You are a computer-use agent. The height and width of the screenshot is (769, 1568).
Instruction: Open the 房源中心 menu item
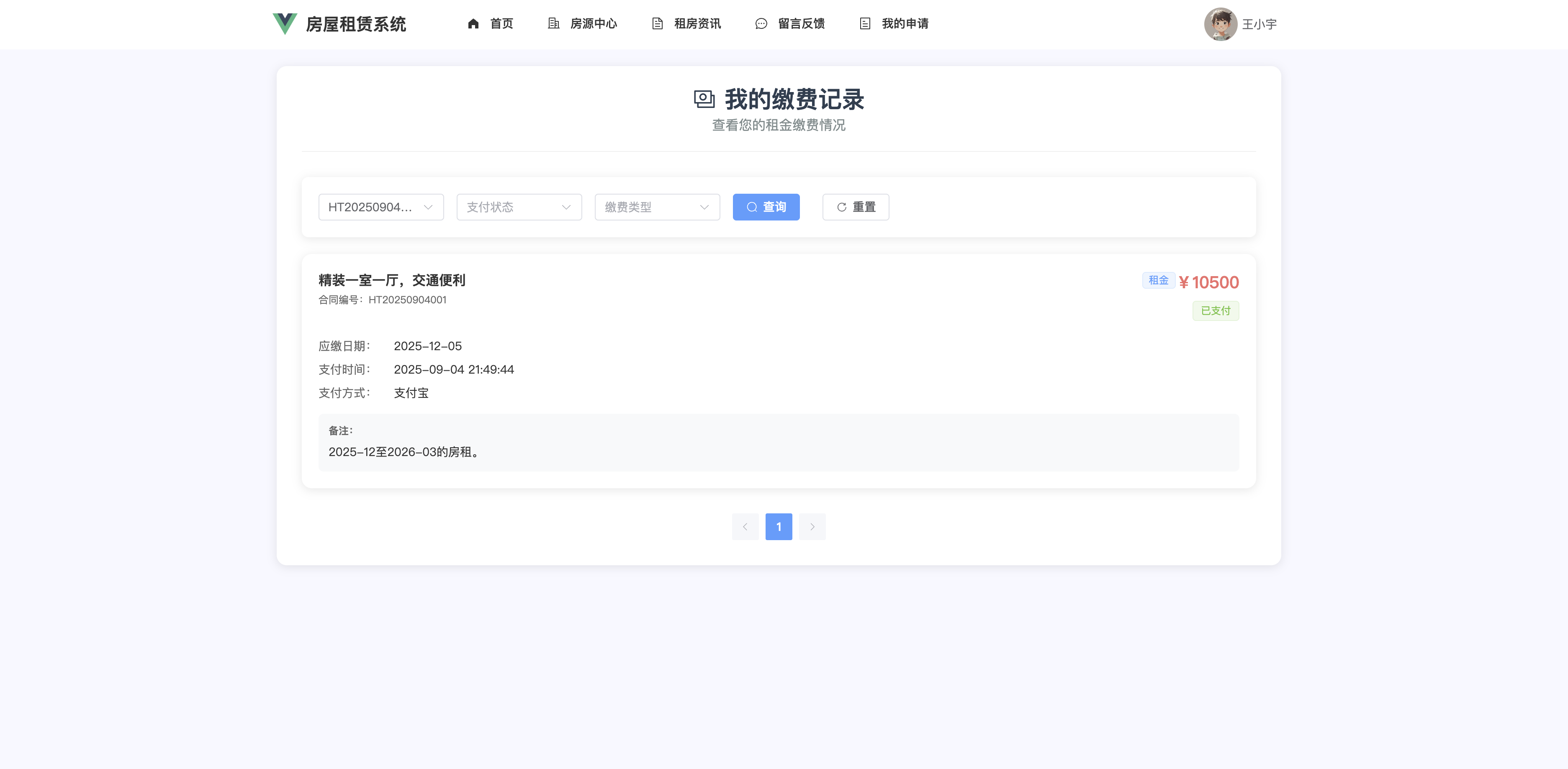[x=594, y=24]
